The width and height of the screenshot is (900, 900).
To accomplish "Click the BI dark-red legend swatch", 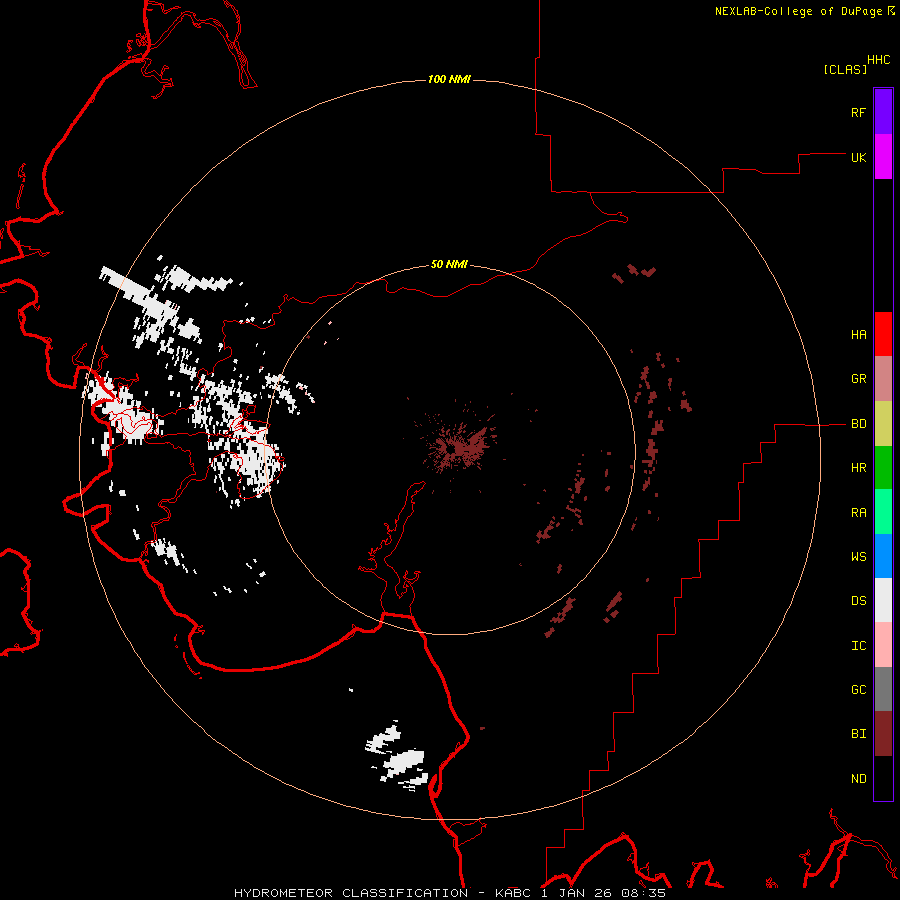I will (x=883, y=734).
